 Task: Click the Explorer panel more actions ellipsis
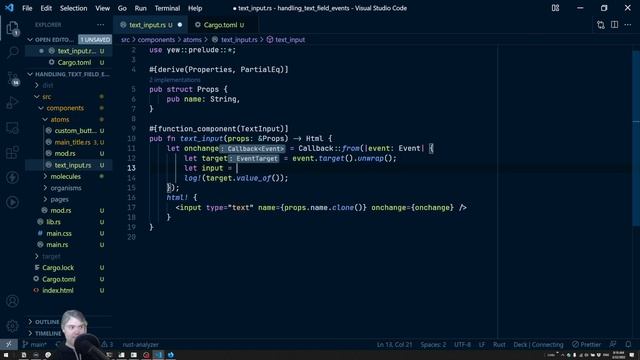coord(100,25)
